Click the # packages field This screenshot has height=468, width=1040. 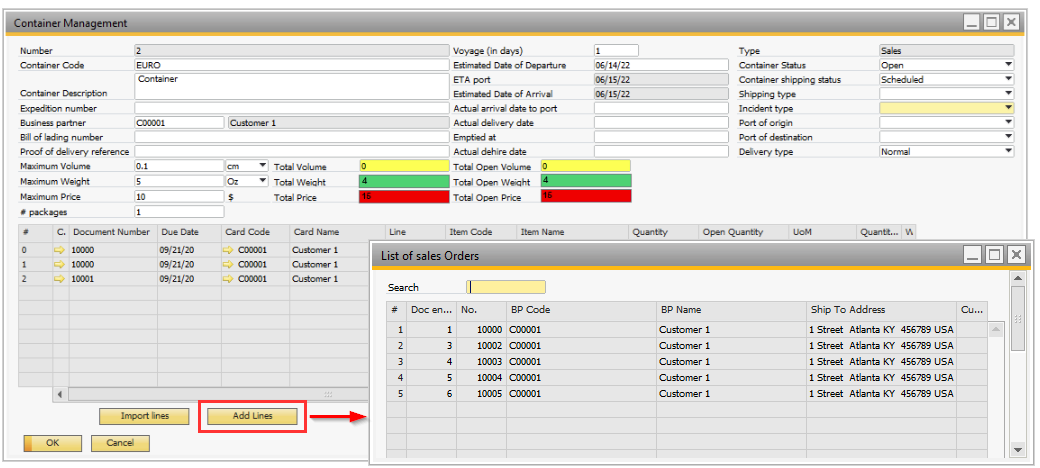tap(179, 212)
